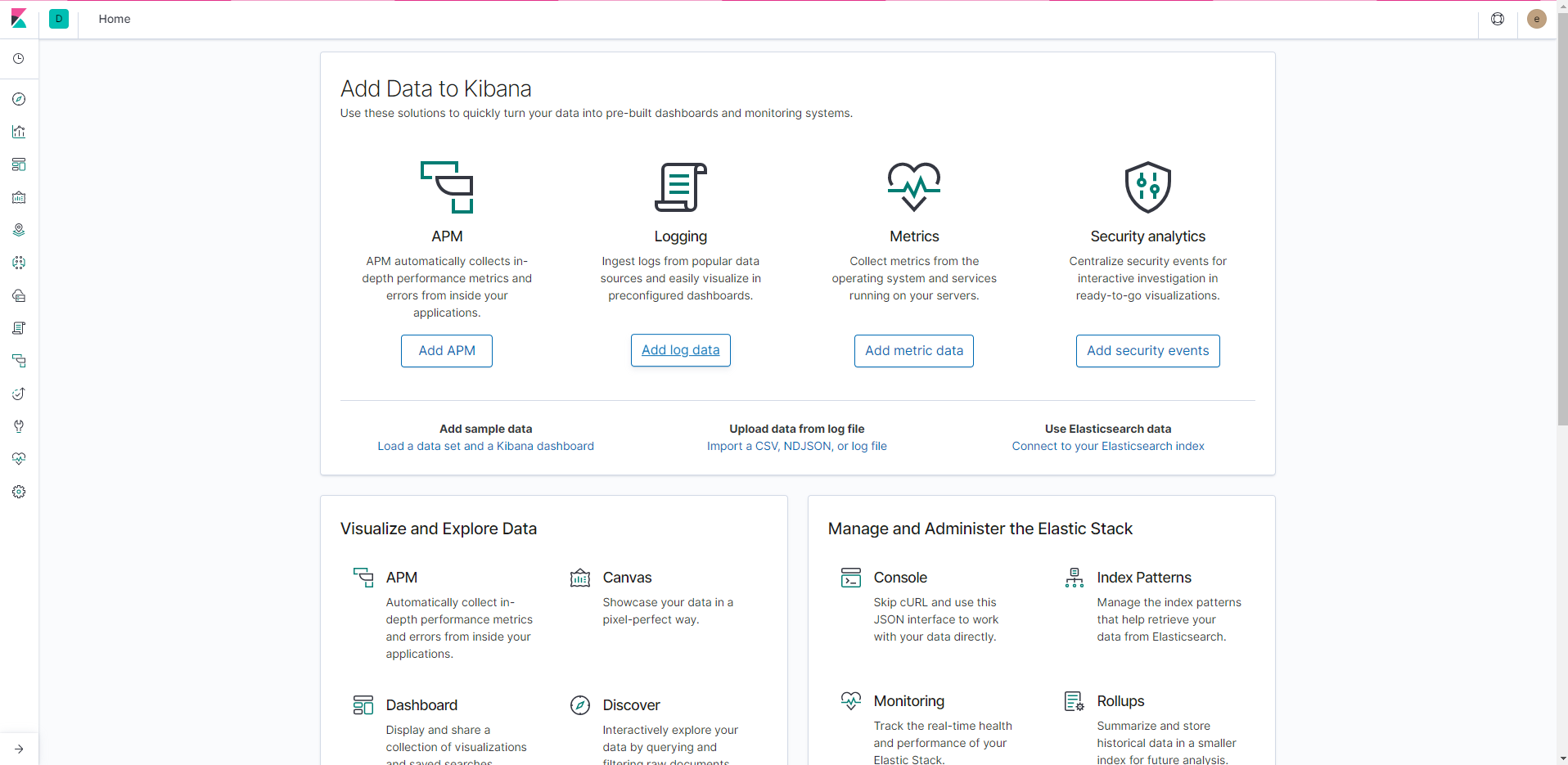Expand the left navigation sidebar
The width and height of the screenshot is (1568, 765).
(x=19, y=749)
